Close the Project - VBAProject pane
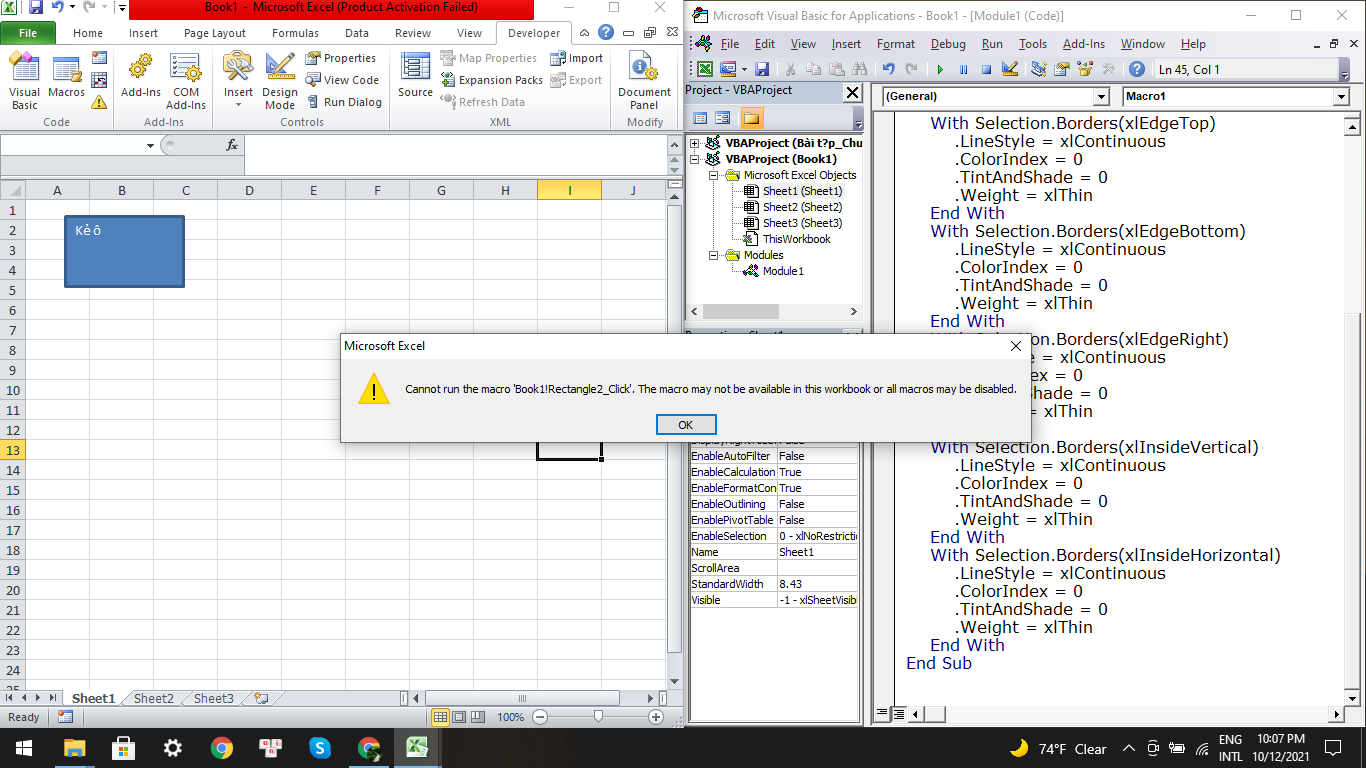 click(x=853, y=92)
